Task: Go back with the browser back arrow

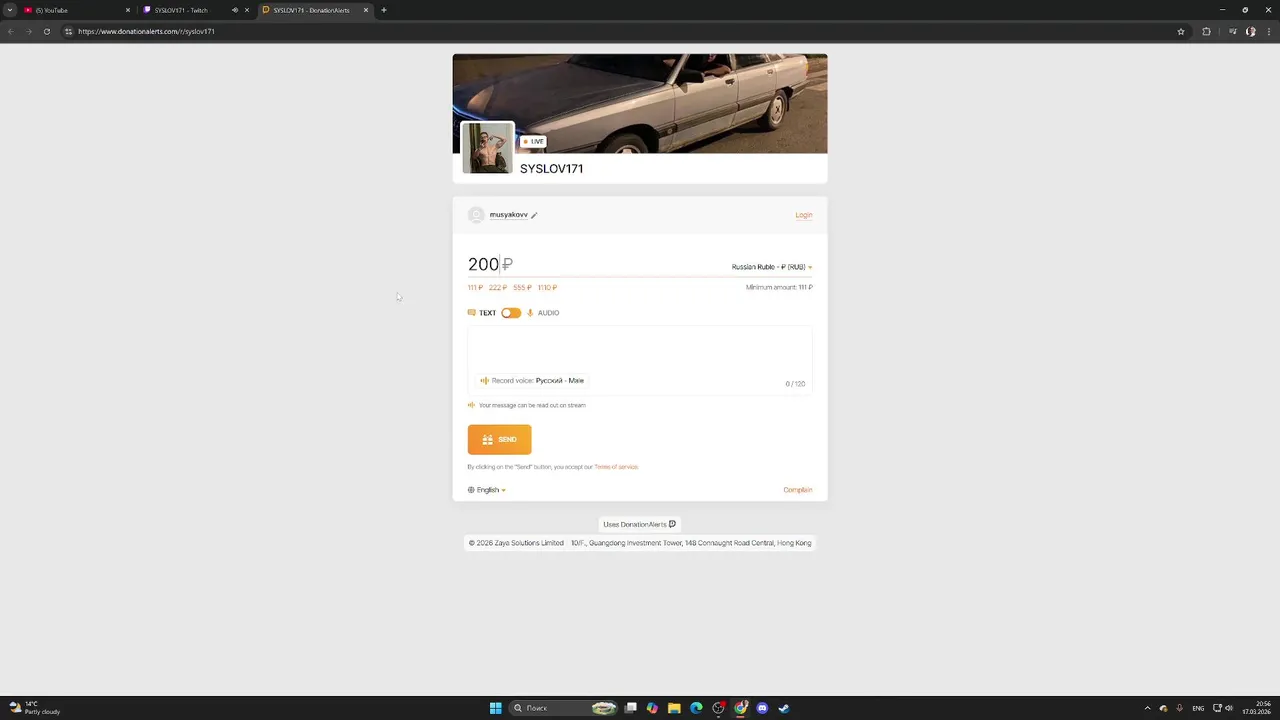Action: (10, 31)
